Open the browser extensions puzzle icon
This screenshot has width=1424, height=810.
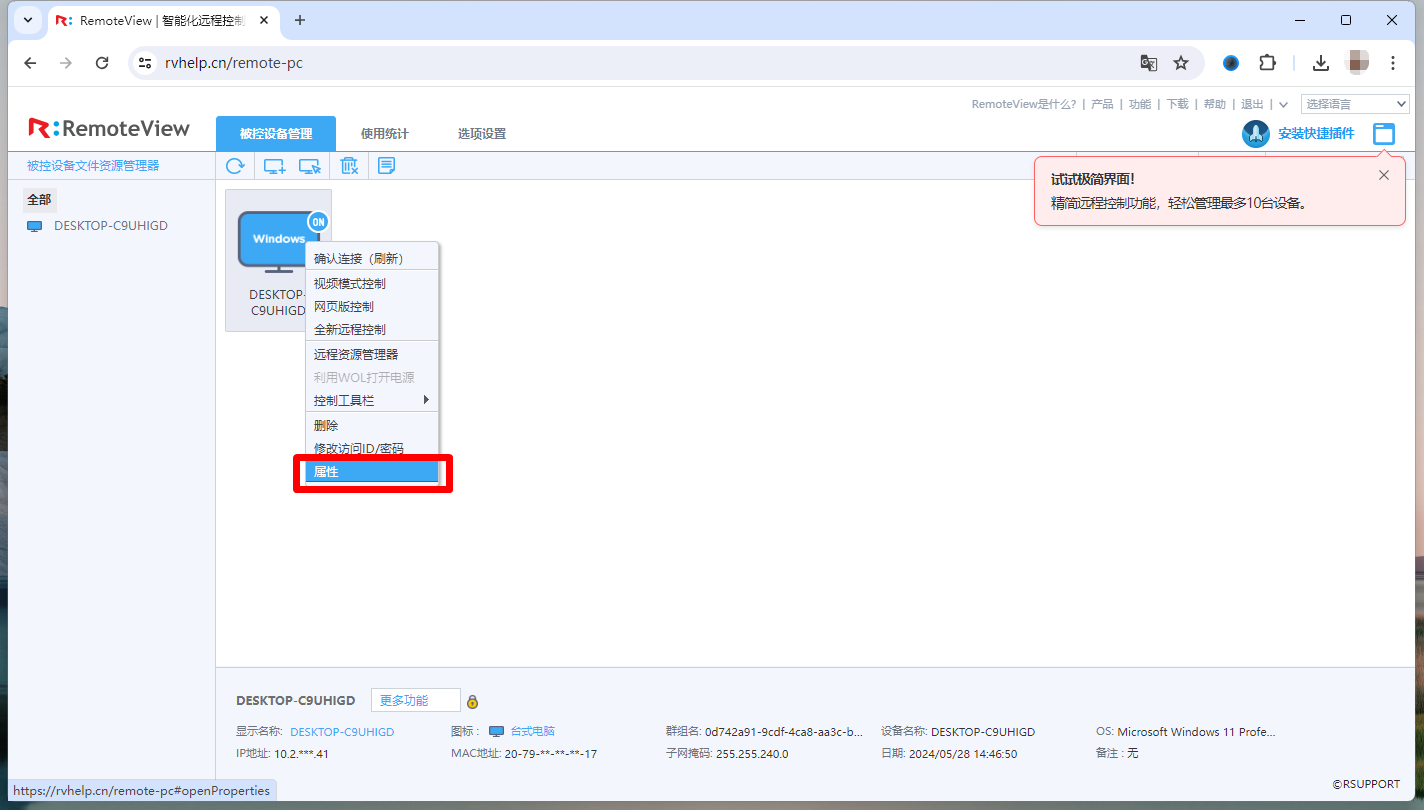pos(1268,63)
